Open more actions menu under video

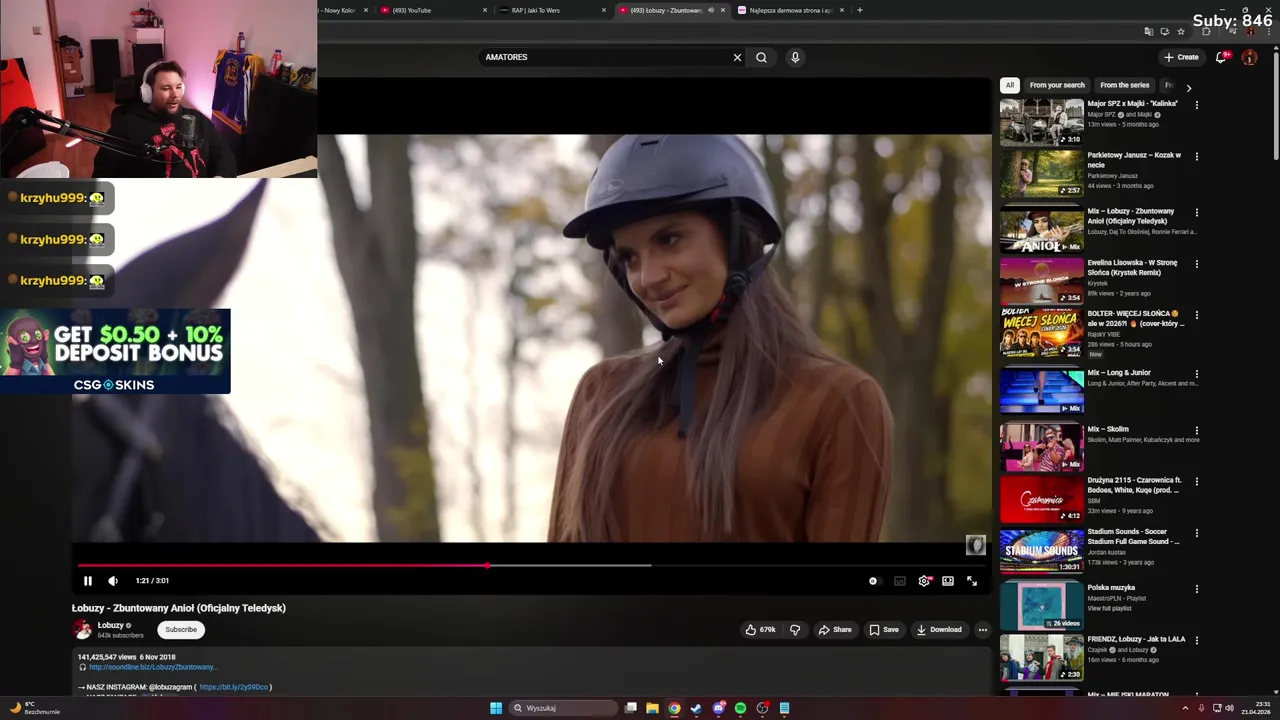(x=983, y=630)
